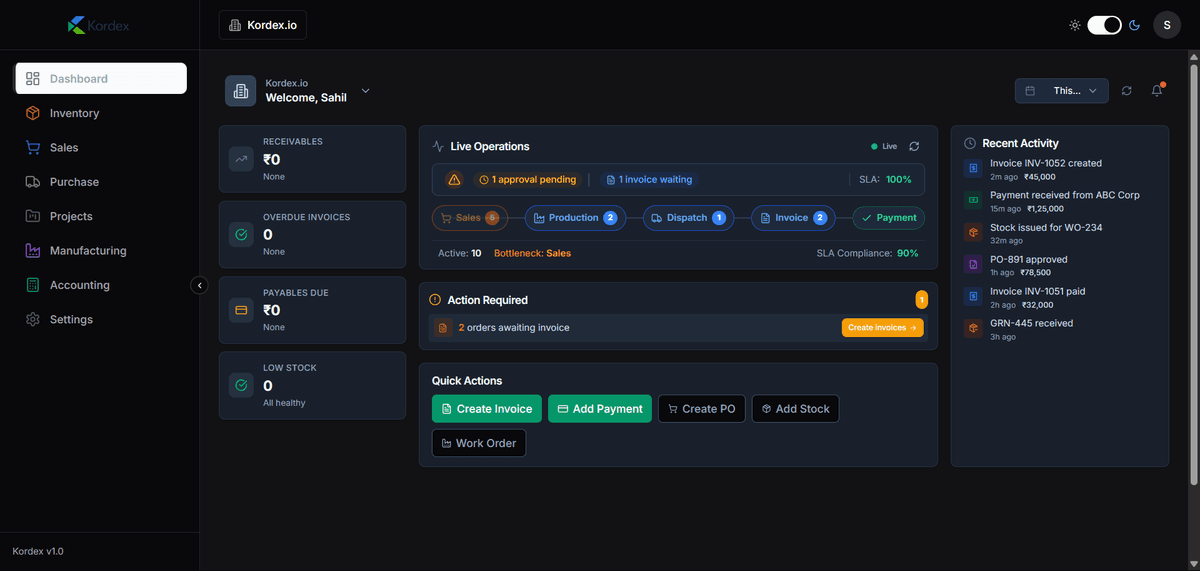
Task: Open Accounting in sidebar
Action: click(x=101, y=285)
